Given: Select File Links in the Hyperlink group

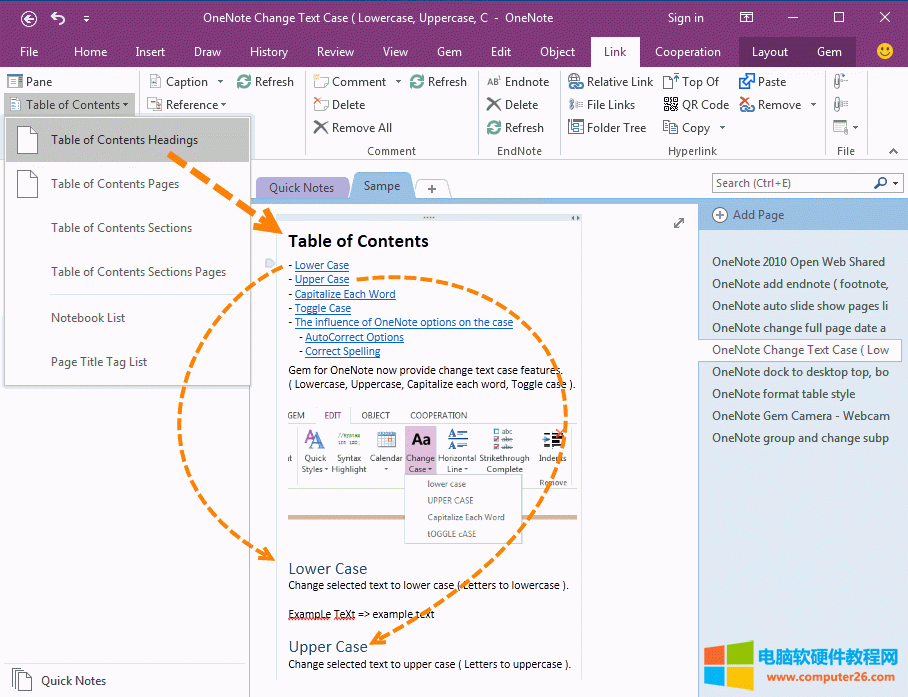Looking at the screenshot, I should click(x=602, y=104).
